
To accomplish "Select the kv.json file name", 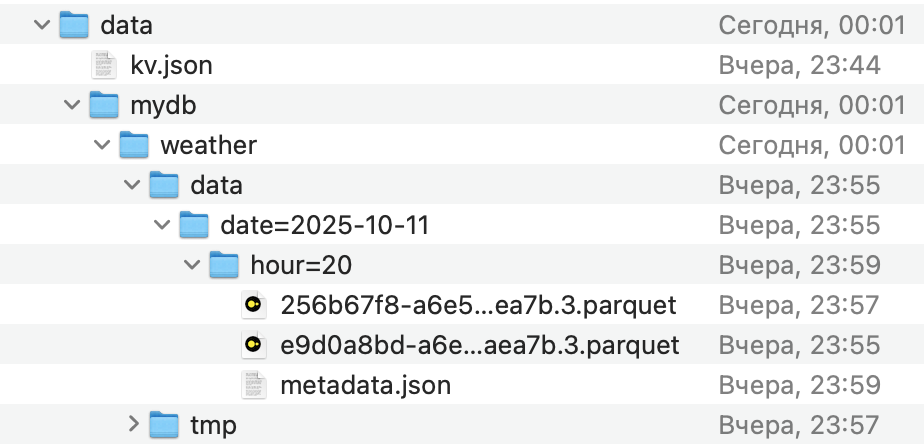I will point(171,65).
